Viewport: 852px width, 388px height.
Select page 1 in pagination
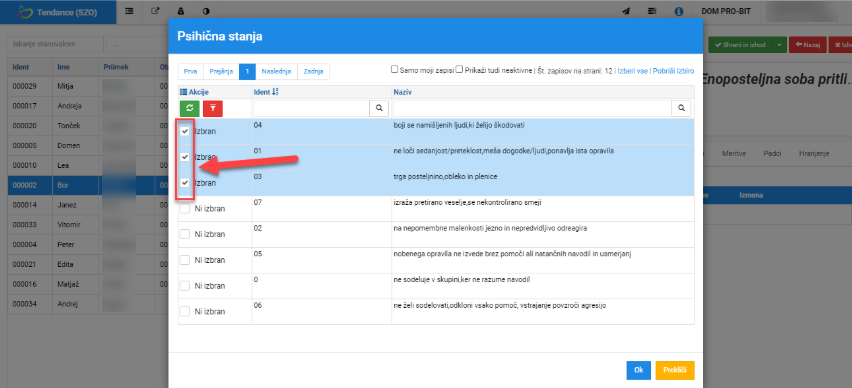247,71
